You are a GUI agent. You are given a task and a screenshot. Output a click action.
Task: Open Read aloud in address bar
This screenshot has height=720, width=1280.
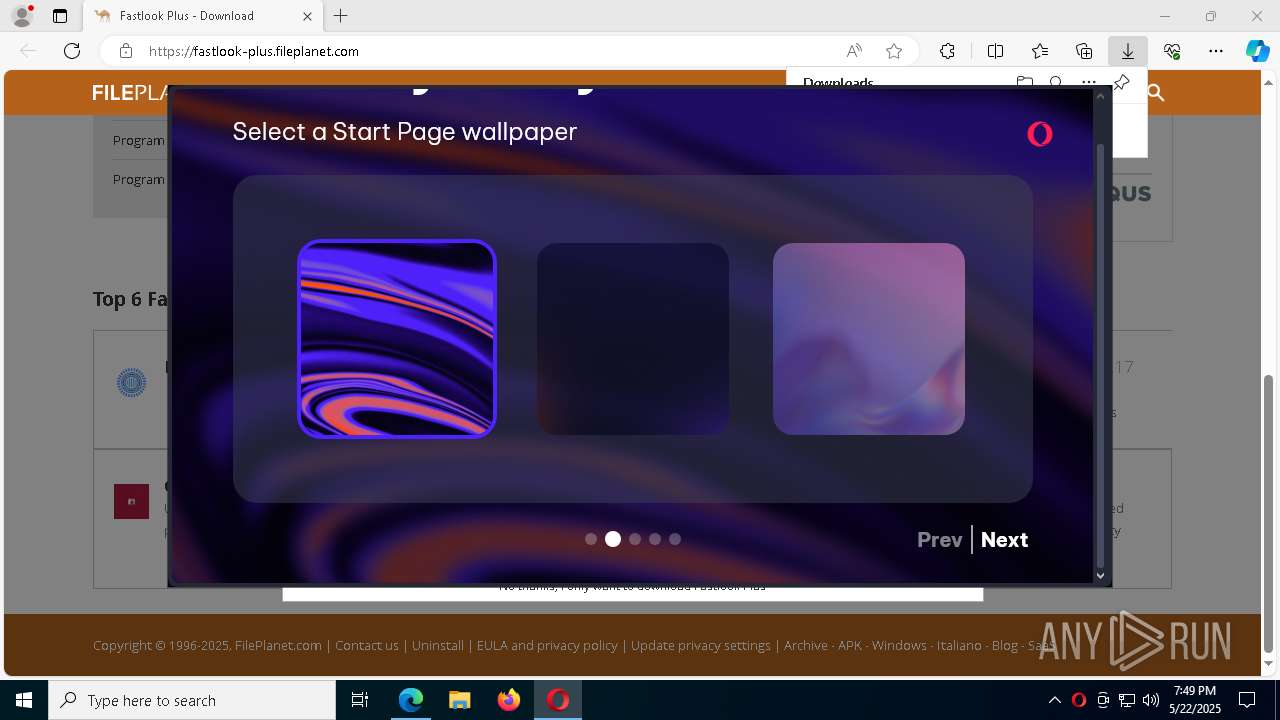(x=854, y=51)
